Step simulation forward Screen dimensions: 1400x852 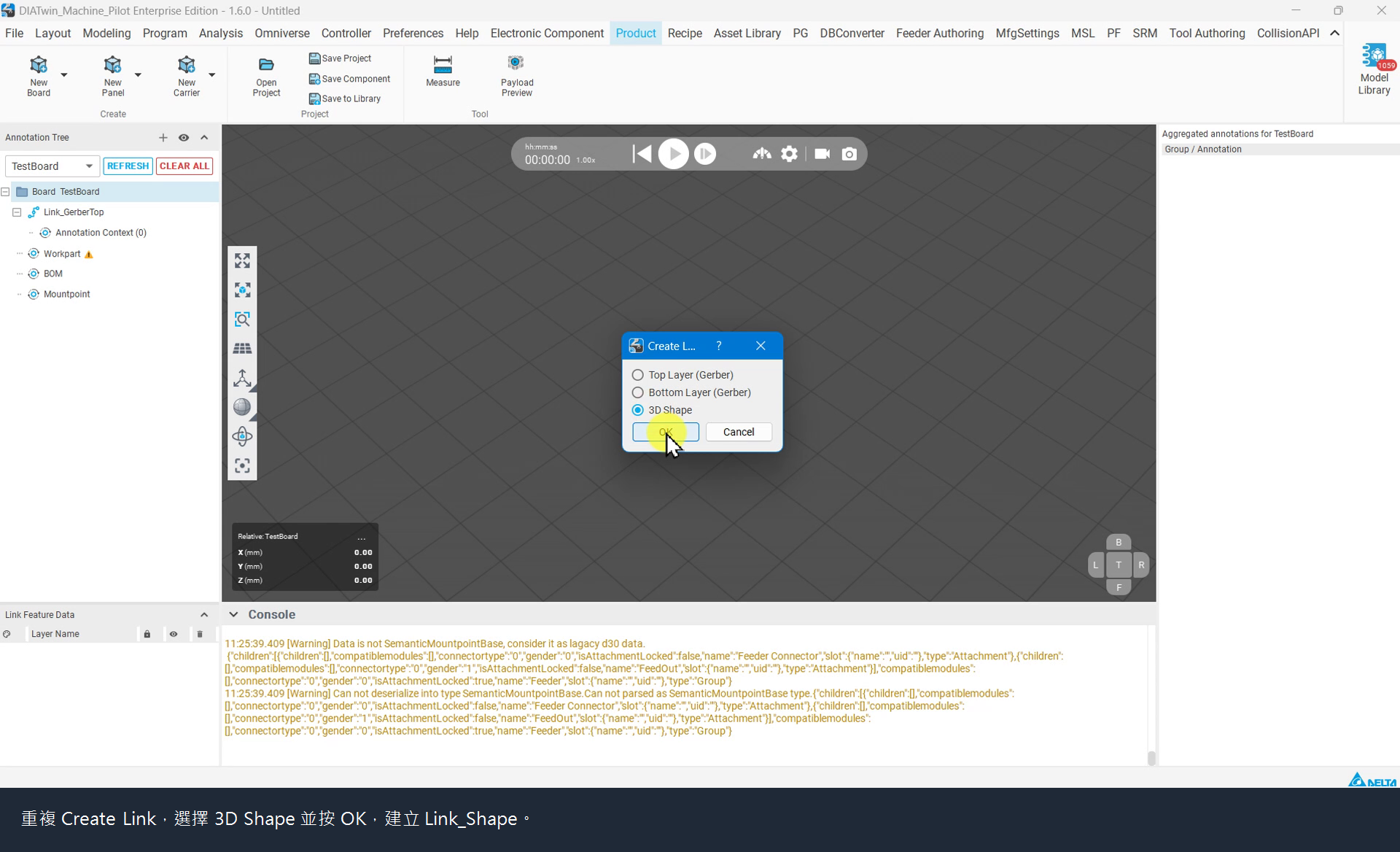click(705, 154)
